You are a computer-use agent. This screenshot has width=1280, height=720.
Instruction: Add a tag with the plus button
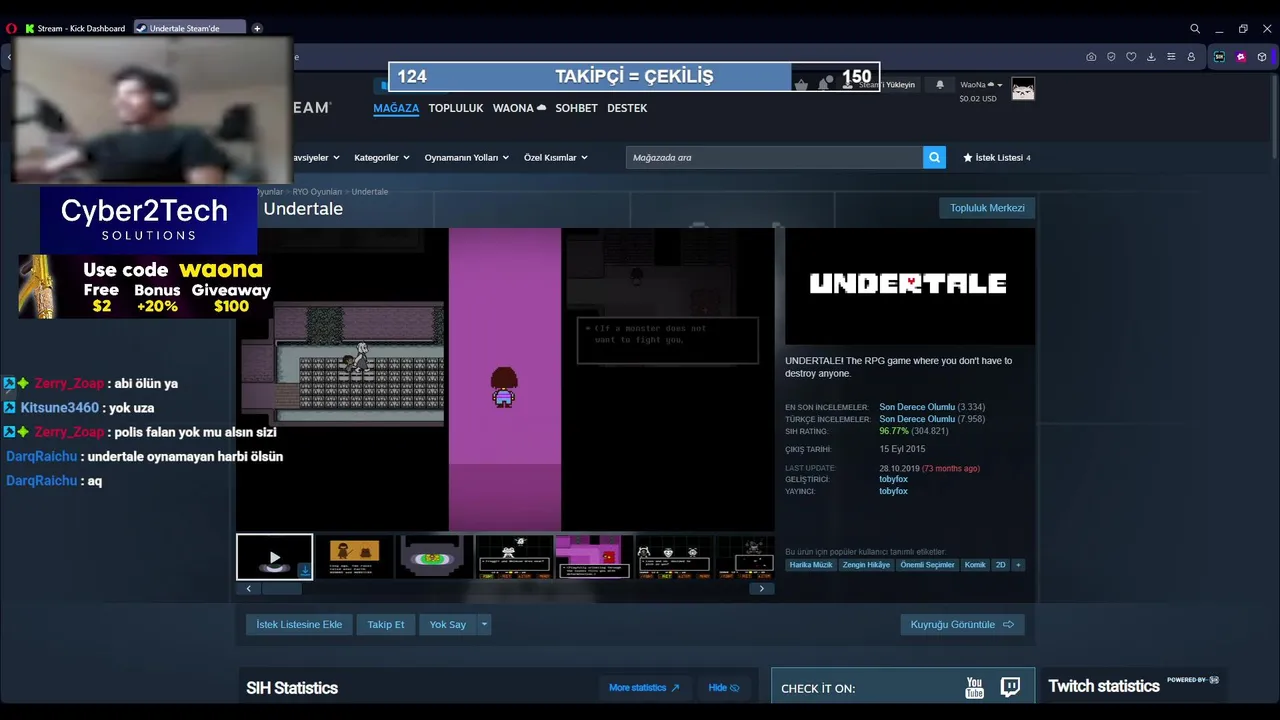click(x=1018, y=565)
